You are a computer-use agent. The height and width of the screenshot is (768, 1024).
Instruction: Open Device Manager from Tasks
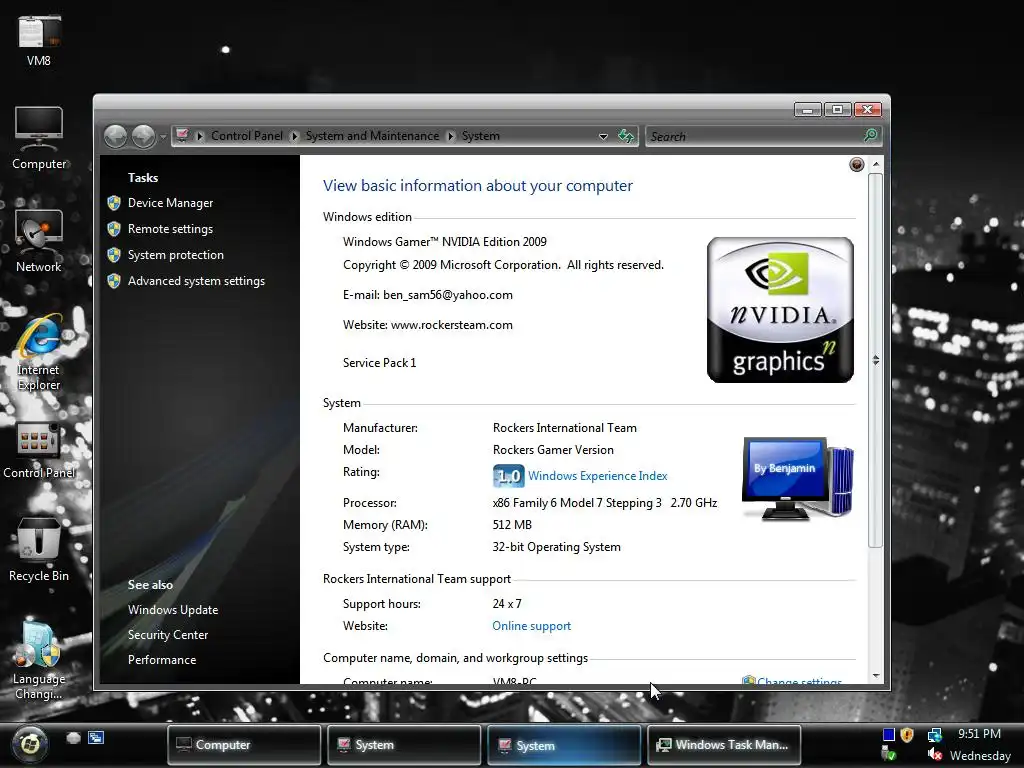pos(170,203)
